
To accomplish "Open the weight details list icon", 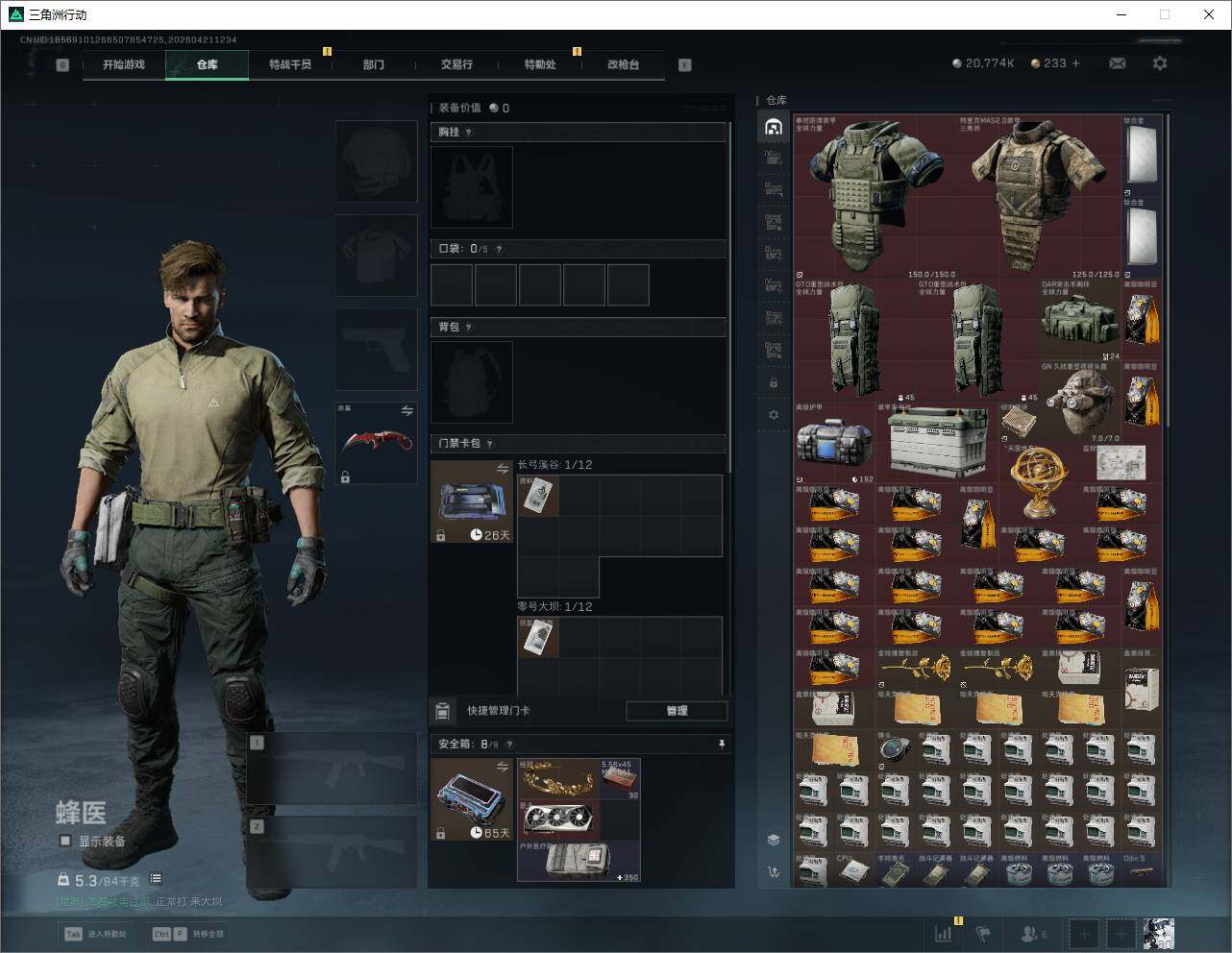I will pos(156,879).
